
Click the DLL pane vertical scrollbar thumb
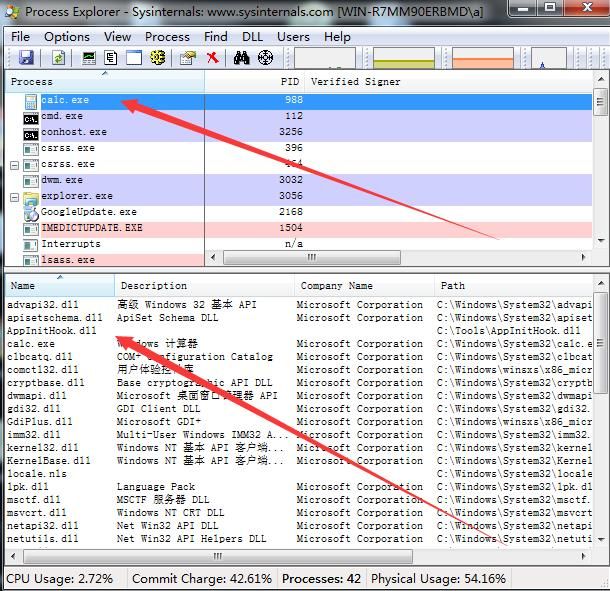tap(601, 343)
